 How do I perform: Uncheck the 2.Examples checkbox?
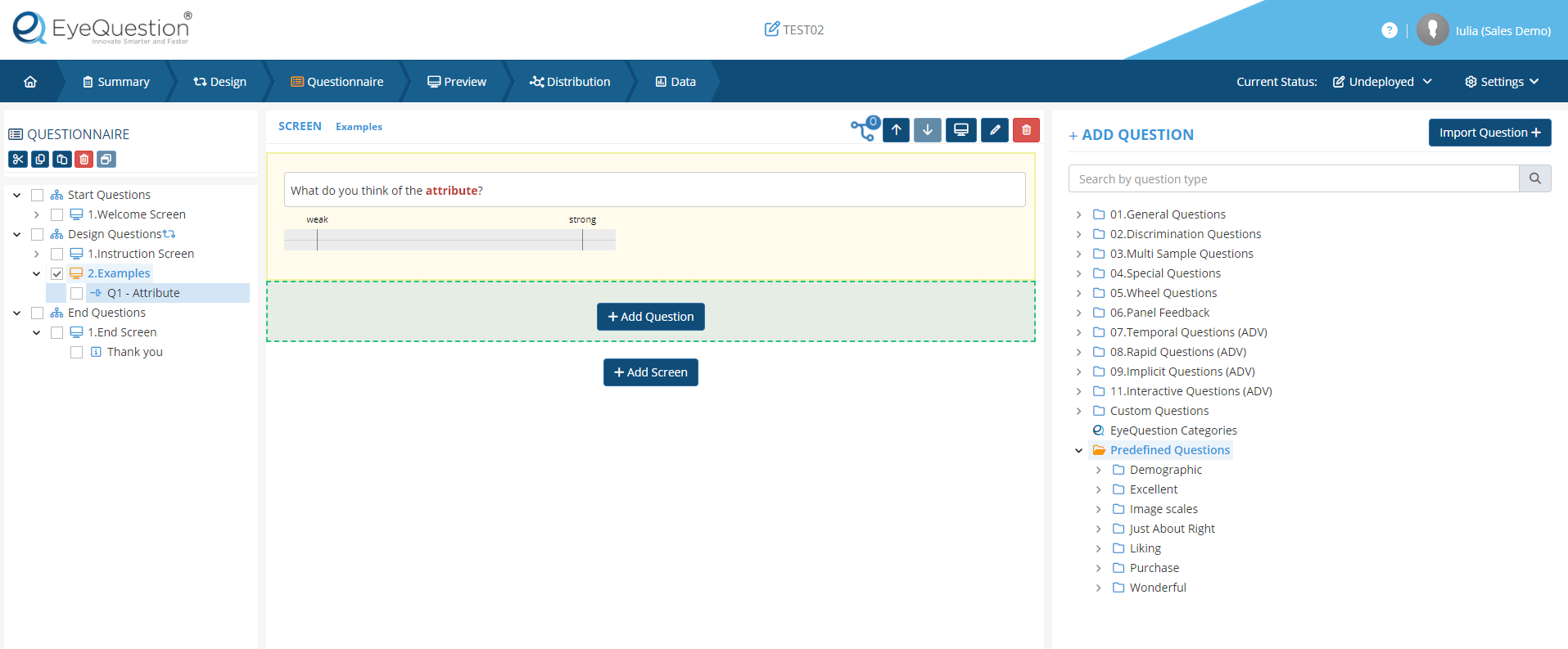click(57, 273)
